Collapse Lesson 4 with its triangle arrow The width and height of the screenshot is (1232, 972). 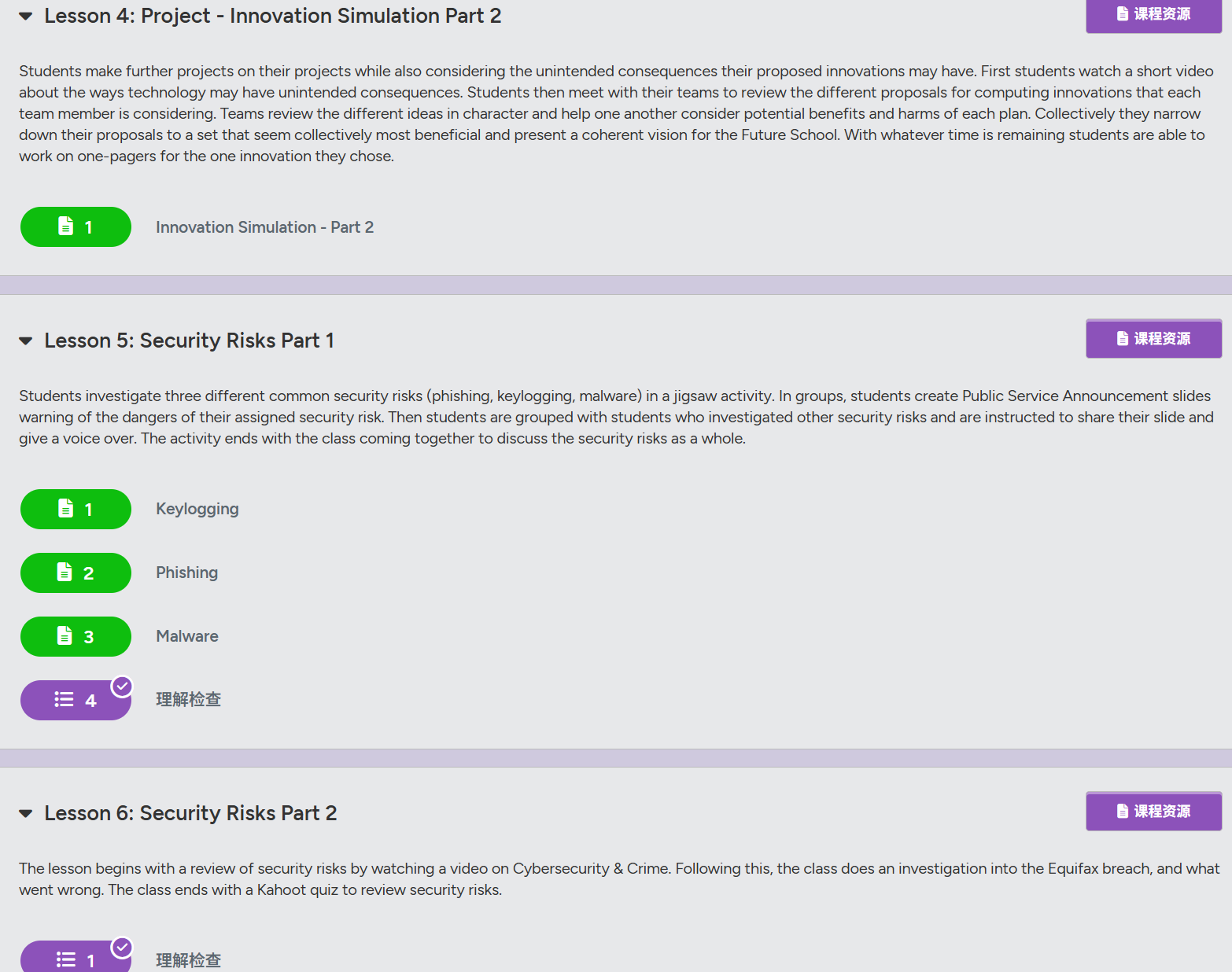[26, 17]
